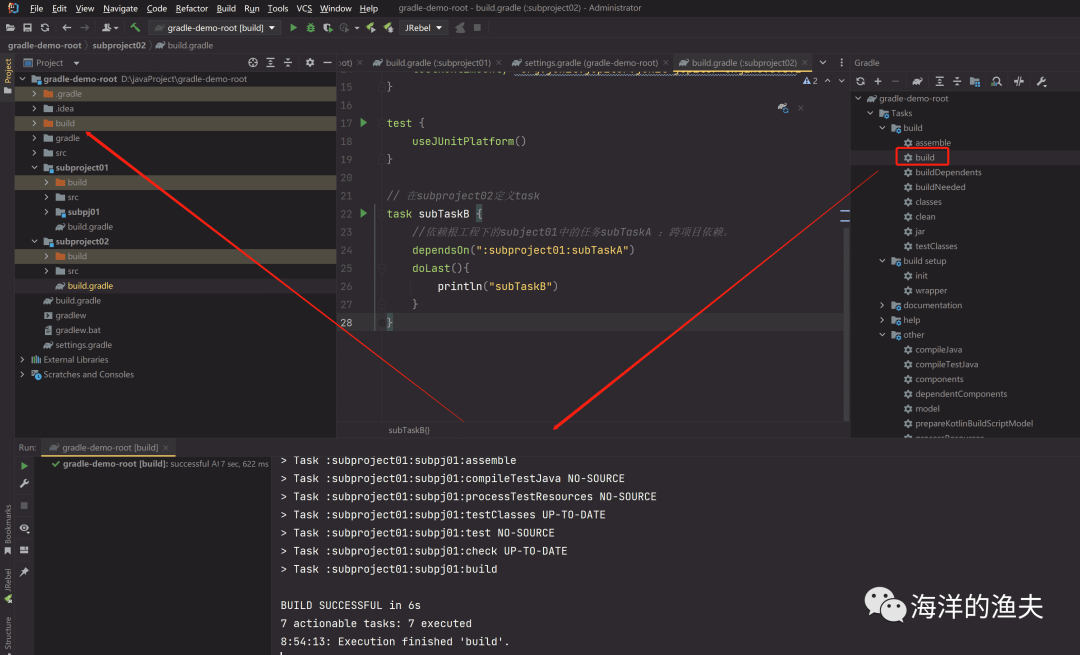Run configuration with green play icon
This screenshot has width=1080, height=655.
click(292, 28)
